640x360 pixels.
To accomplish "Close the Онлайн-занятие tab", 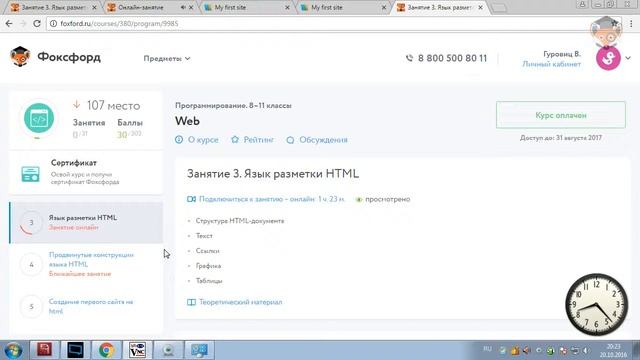I will click(191, 7).
